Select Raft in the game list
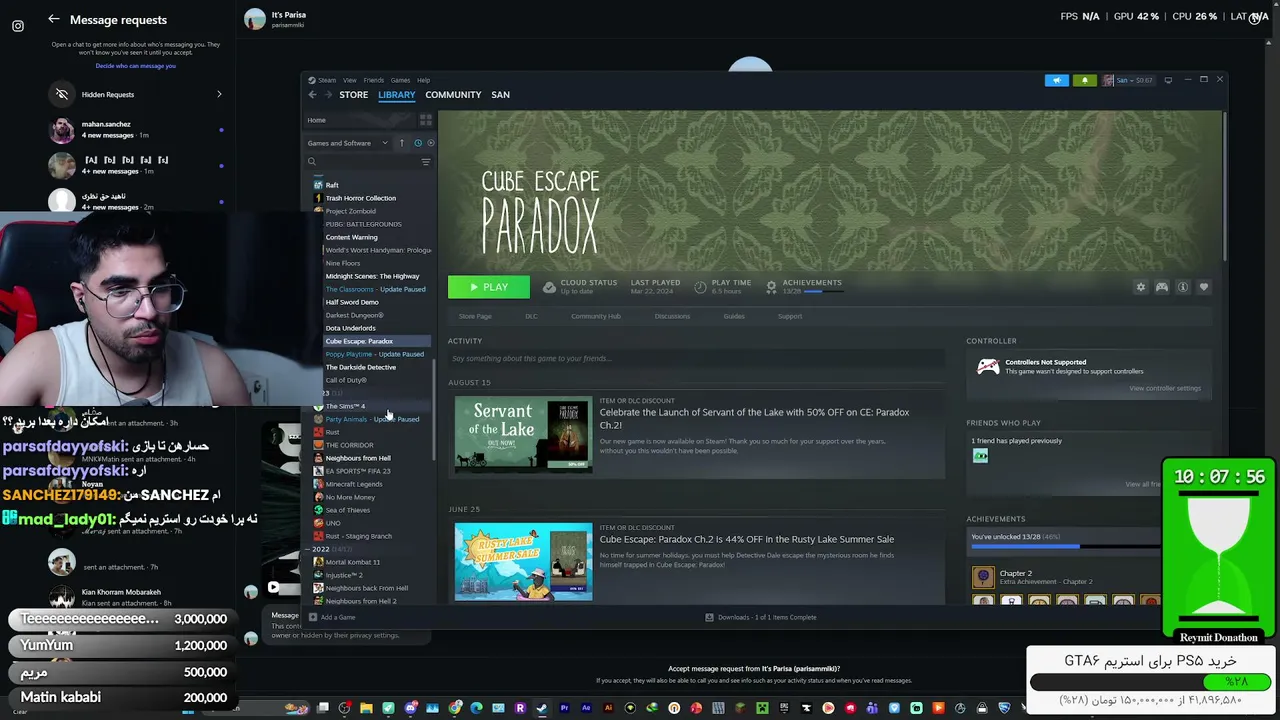This screenshot has width=1280, height=720. pyautogui.click(x=332, y=185)
